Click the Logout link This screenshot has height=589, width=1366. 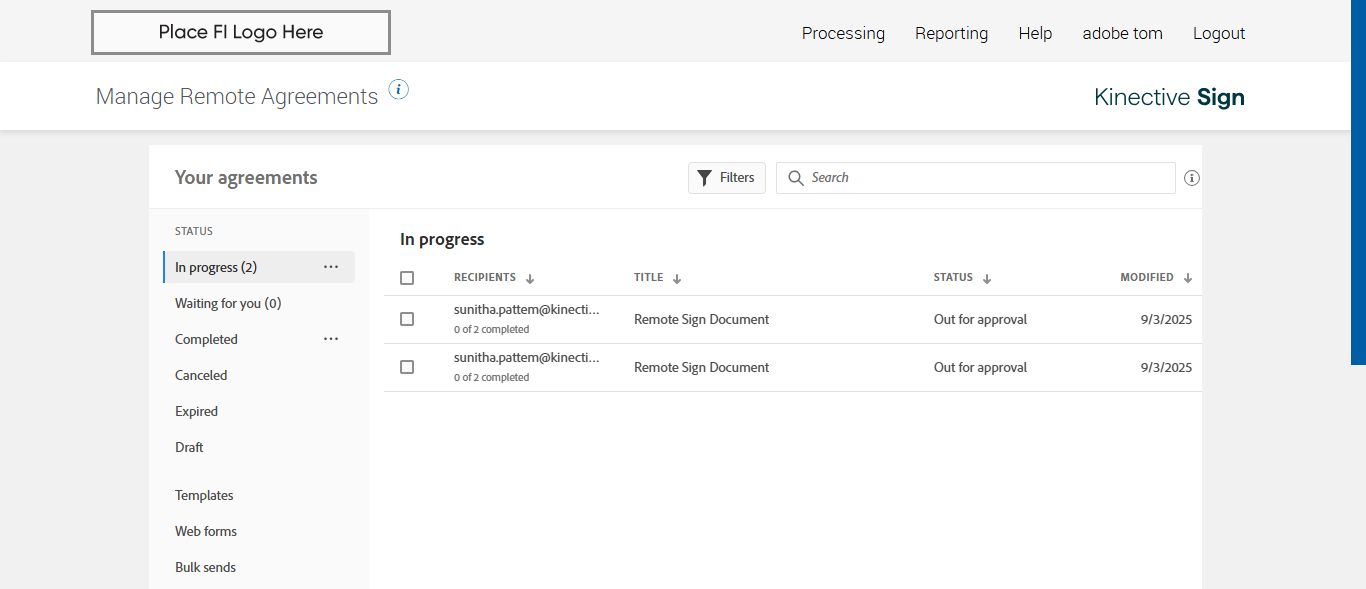click(1219, 33)
